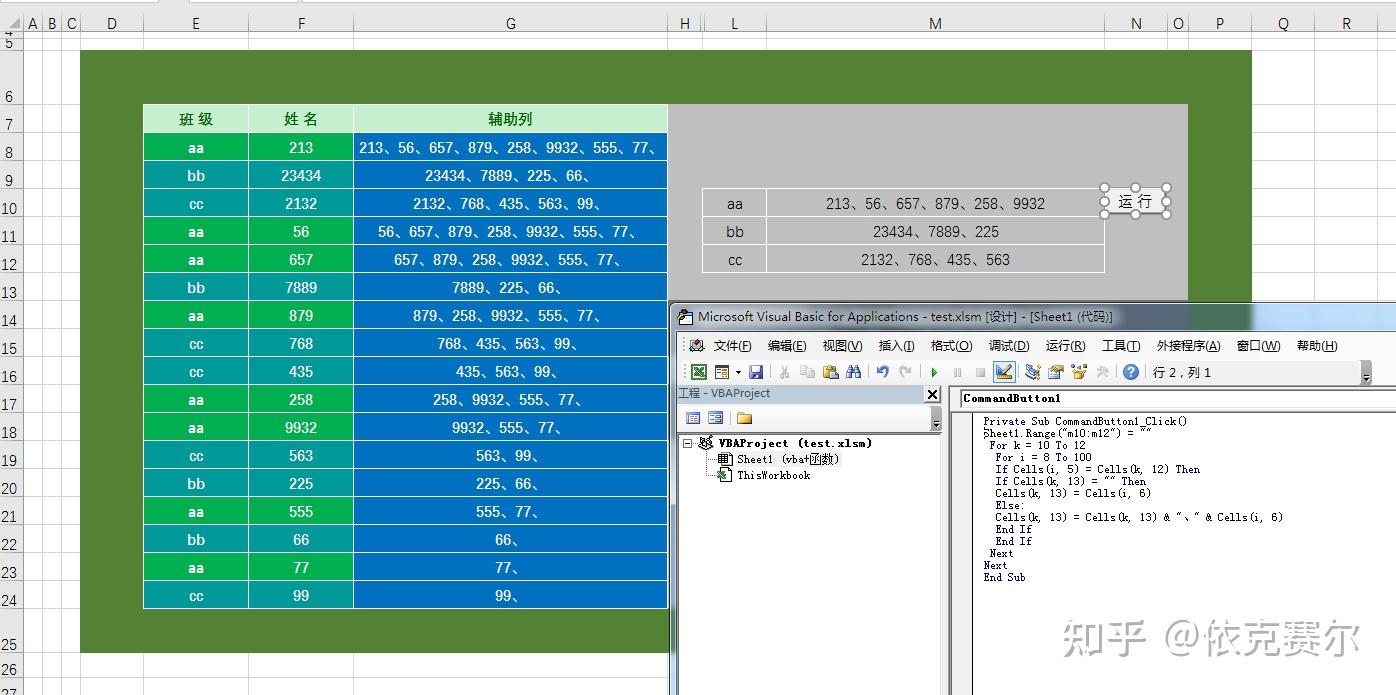
Task: Click the Reset stop icon
Action: (x=980, y=372)
